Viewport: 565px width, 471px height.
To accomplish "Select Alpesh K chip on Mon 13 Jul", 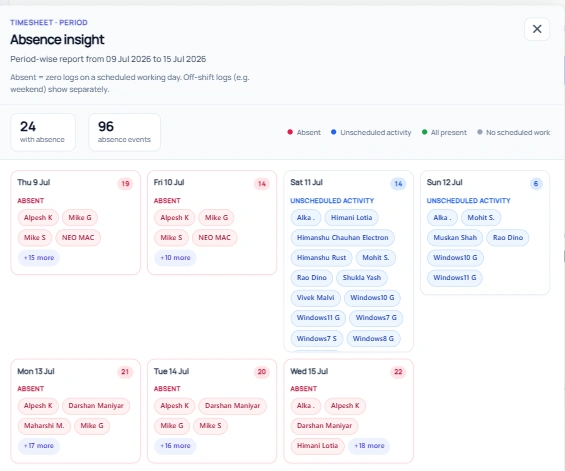I will (x=38, y=406).
